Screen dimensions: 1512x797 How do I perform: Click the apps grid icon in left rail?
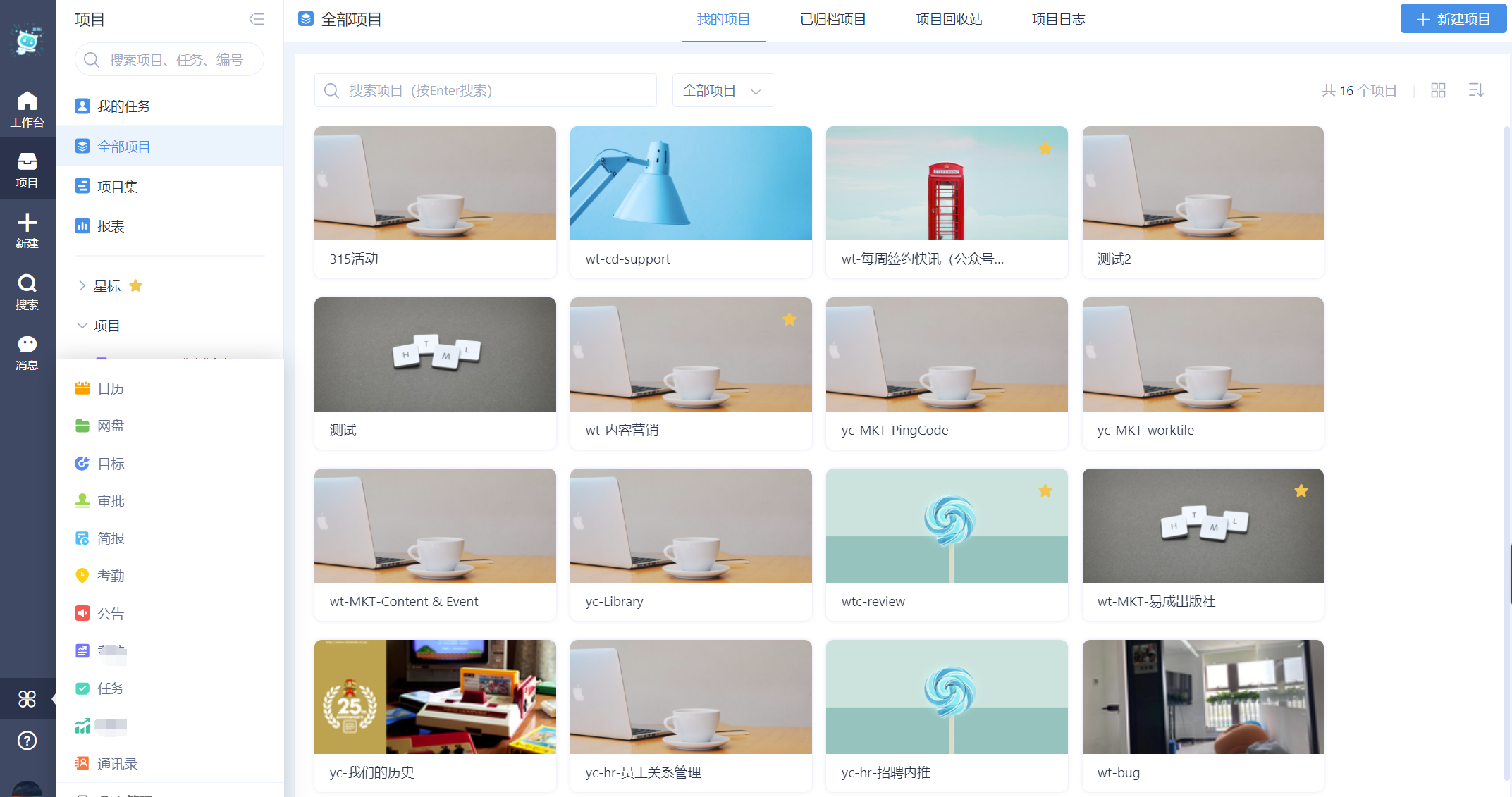[x=27, y=698]
